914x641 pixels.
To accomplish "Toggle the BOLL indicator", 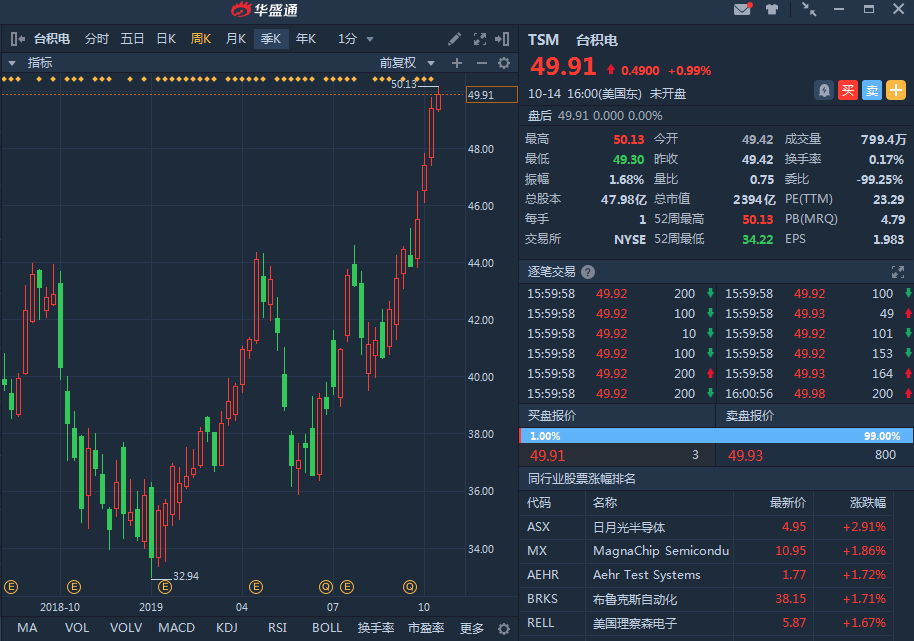I will pyautogui.click(x=327, y=628).
